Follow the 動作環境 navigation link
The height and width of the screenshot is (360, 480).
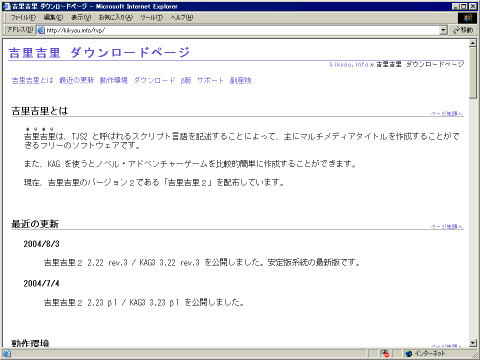pyautogui.click(x=114, y=80)
